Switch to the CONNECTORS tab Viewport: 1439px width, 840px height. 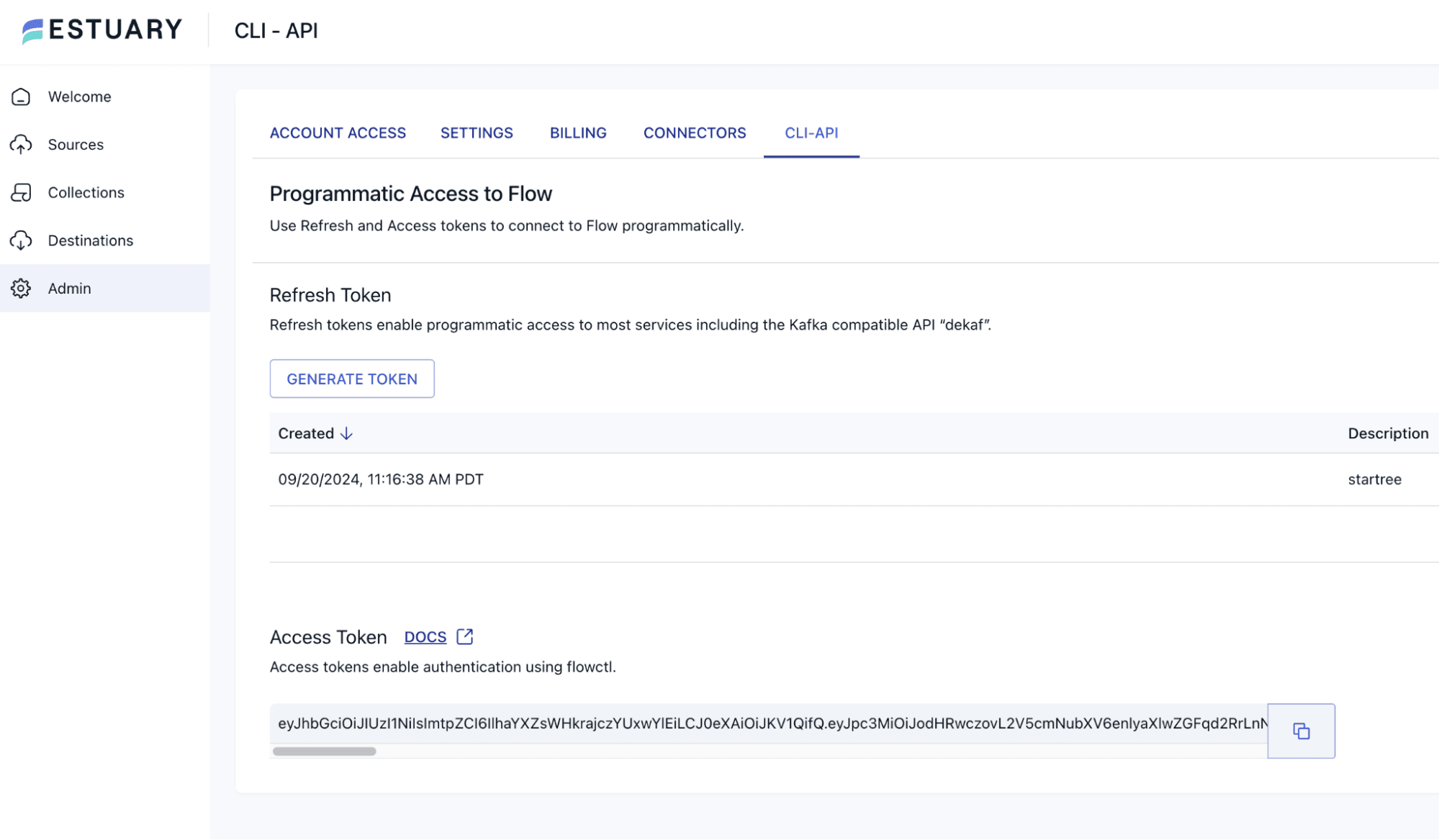click(694, 132)
